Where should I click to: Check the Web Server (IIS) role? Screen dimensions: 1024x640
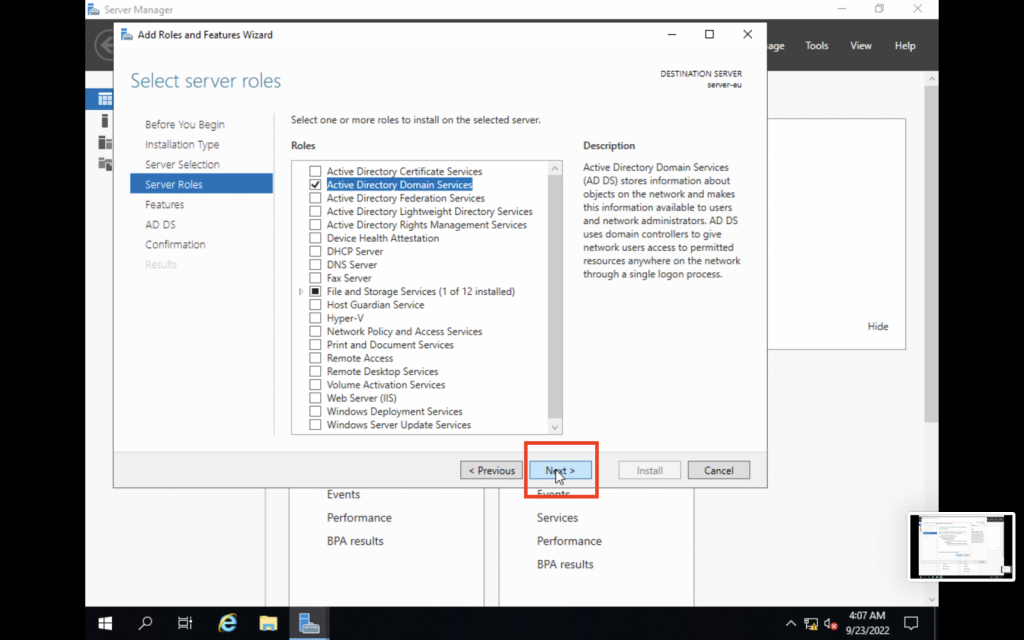316,398
